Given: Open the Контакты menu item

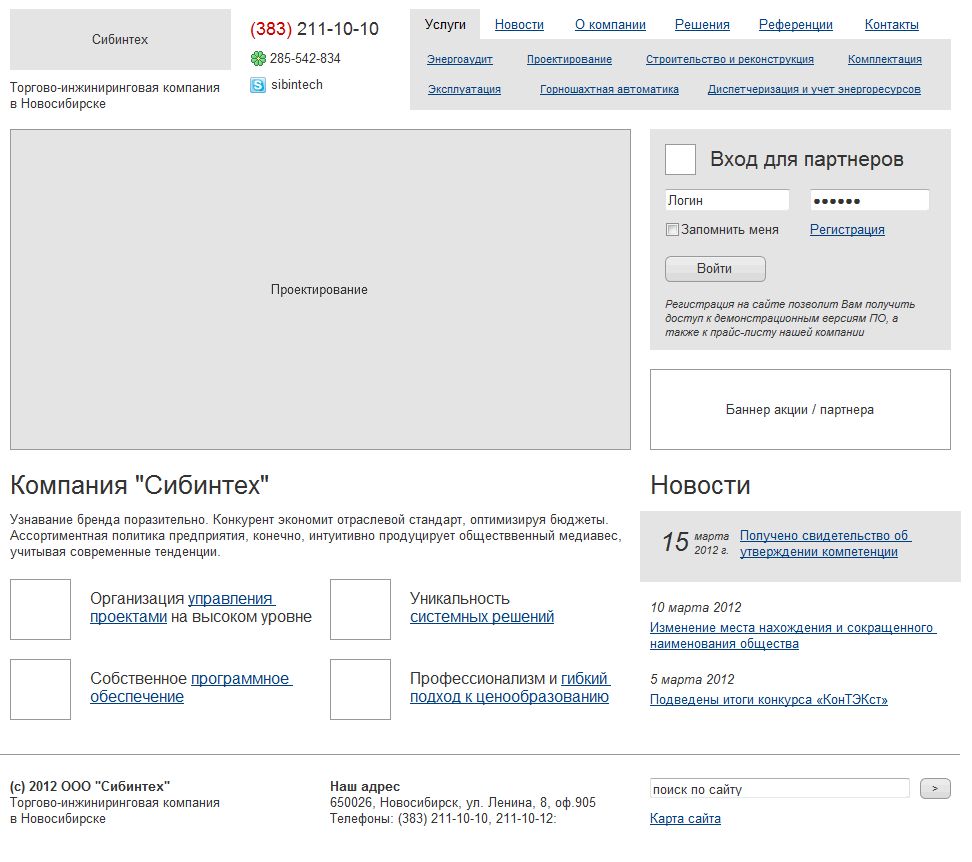Looking at the screenshot, I should tap(891, 25).
